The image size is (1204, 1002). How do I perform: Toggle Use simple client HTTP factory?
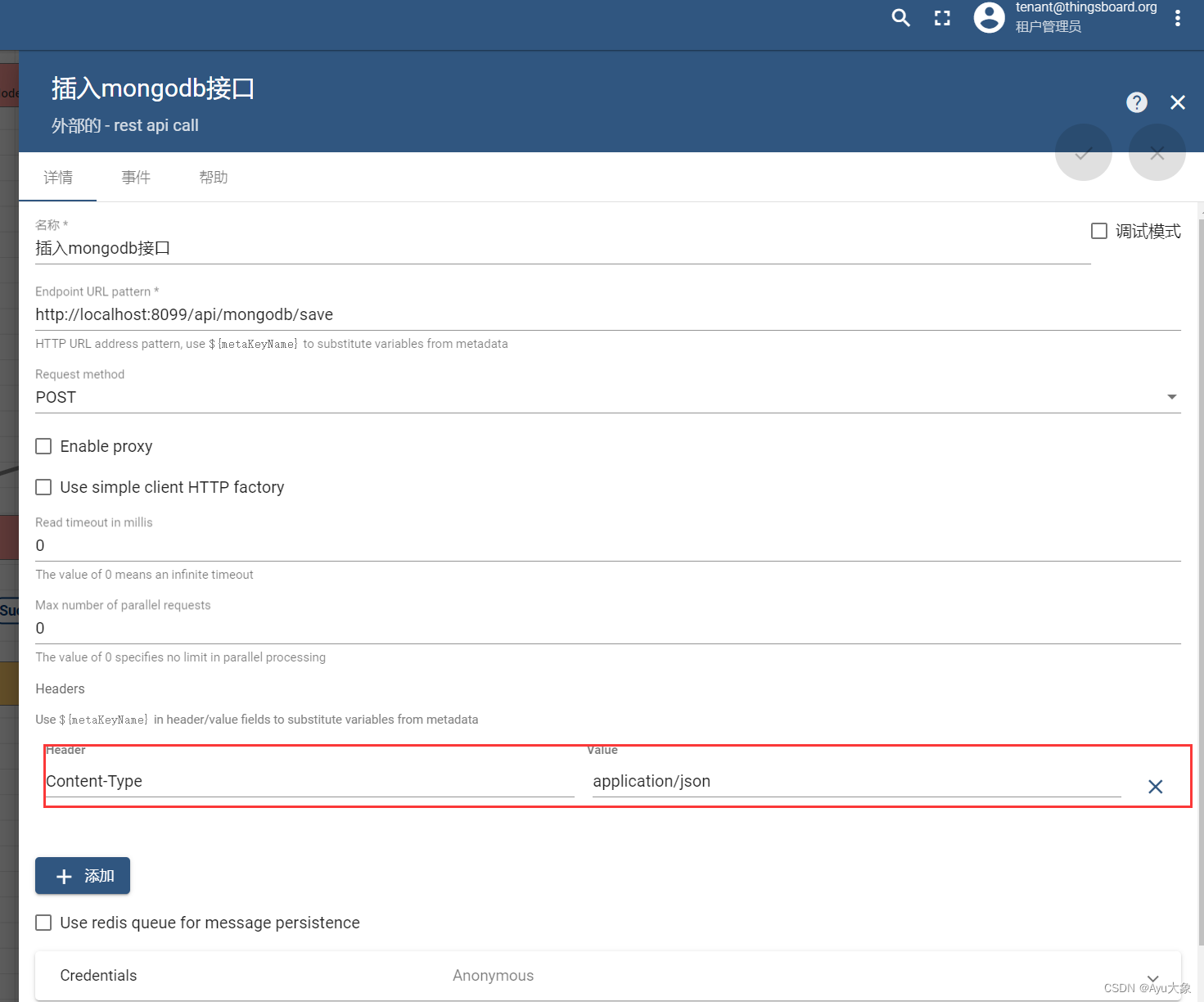tap(43, 487)
